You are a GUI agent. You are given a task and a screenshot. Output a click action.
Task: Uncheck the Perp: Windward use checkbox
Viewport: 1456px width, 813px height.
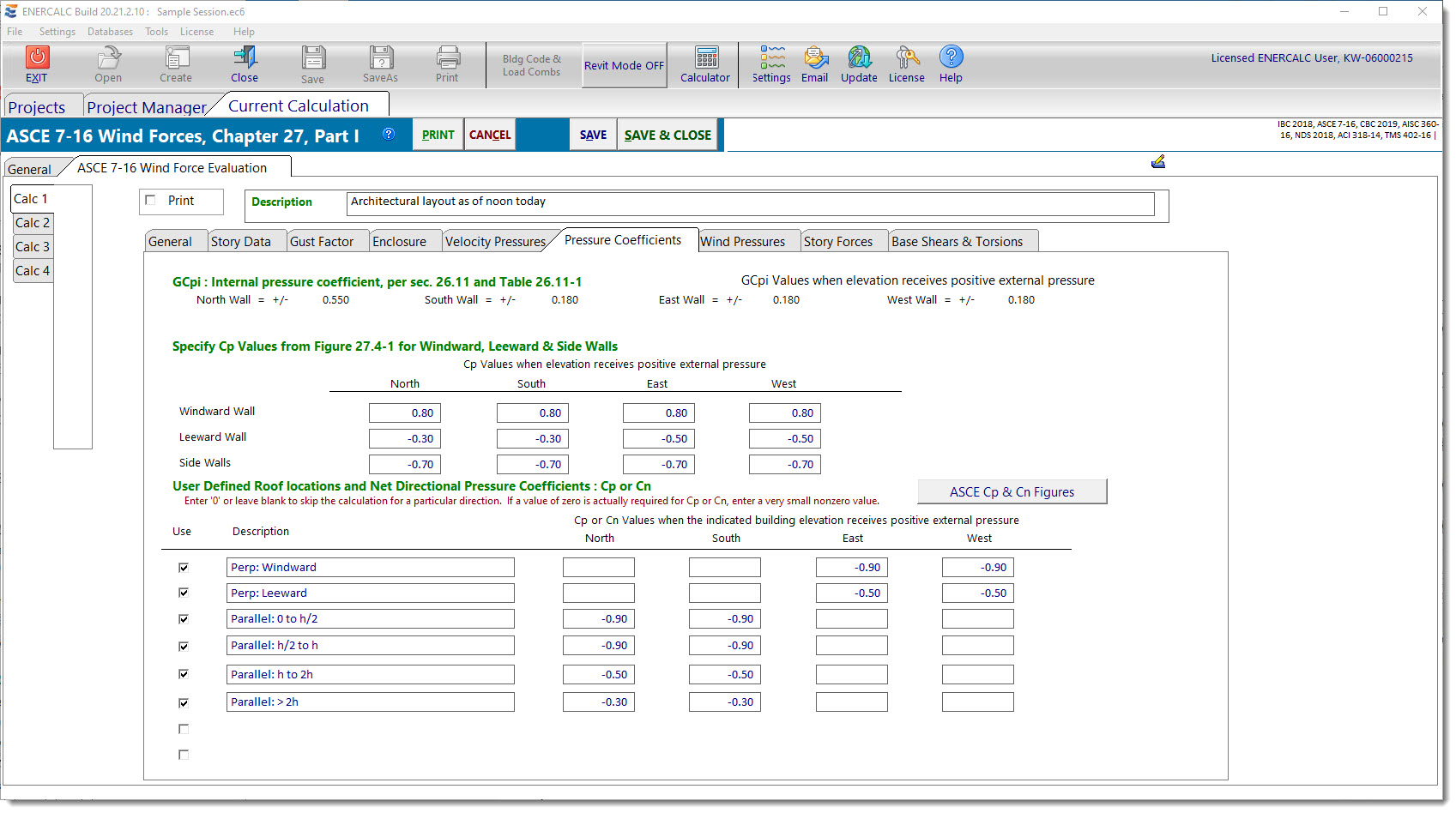(x=184, y=568)
